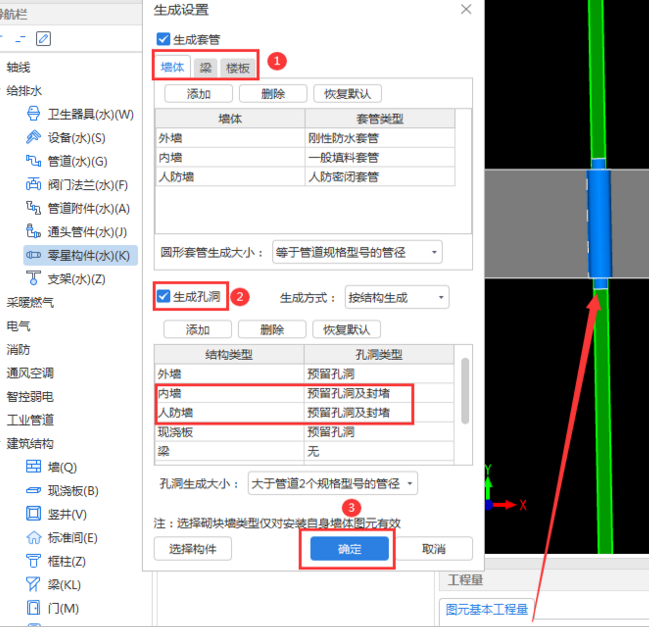Select 外墙 row in the 结构类型 table
The width and height of the screenshot is (649, 627).
pyautogui.click(x=304, y=374)
